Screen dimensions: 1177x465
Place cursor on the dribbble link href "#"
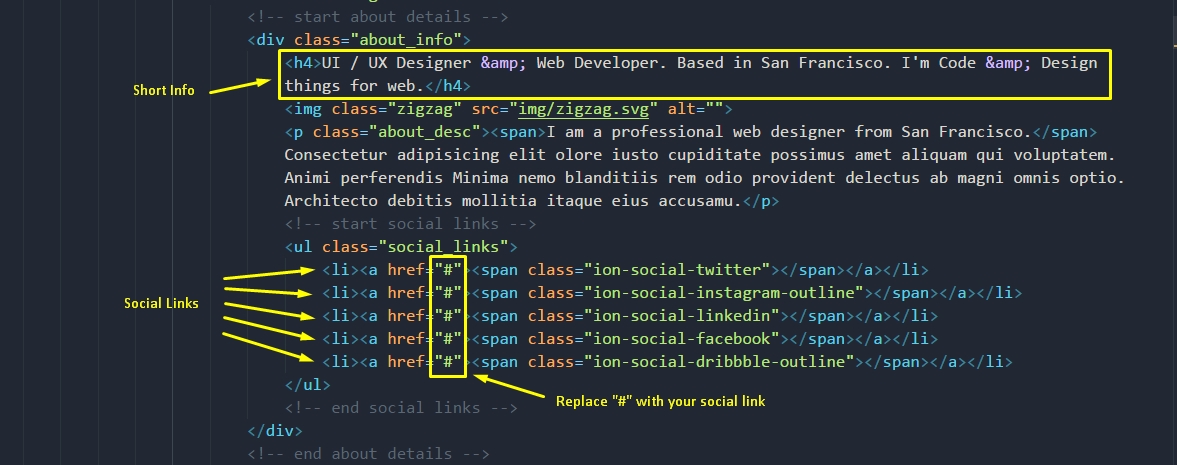click(x=448, y=362)
